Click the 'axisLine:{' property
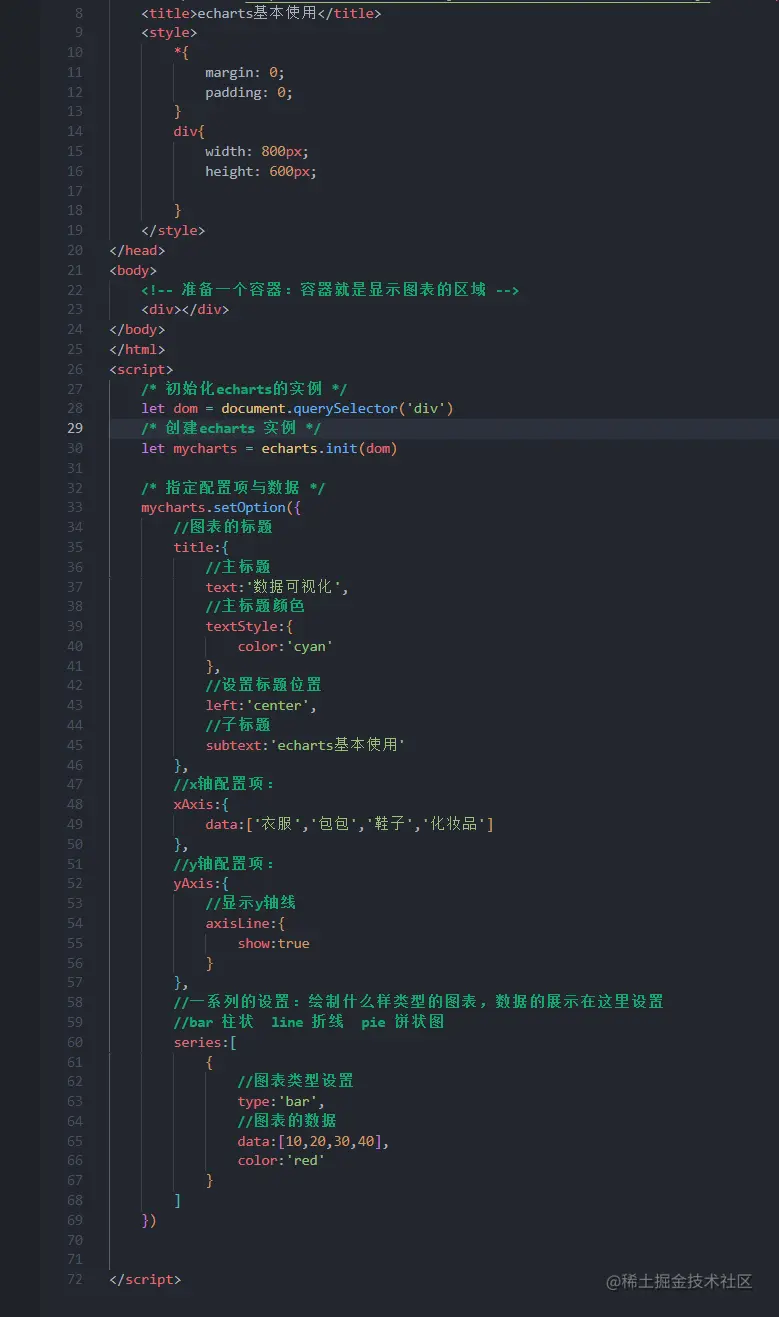Screen dimensions: 779x1317 click(x=245, y=923)
